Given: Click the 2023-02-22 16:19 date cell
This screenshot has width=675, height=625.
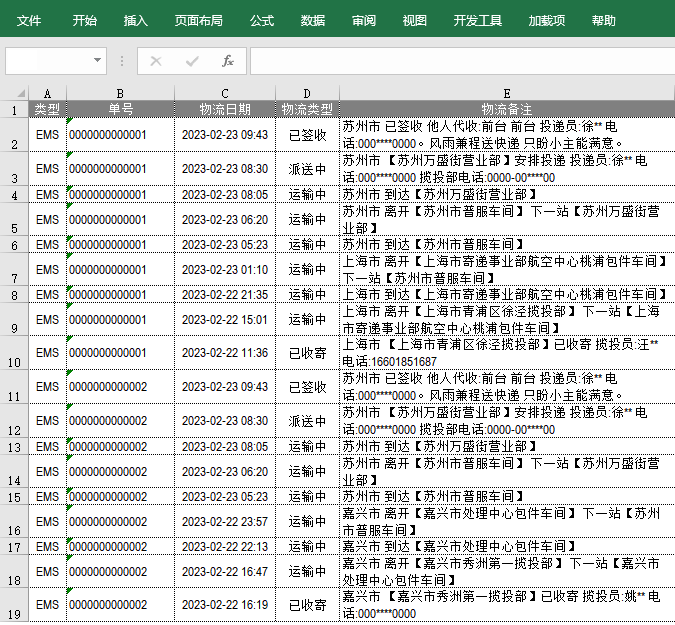Looking at the screenshot, I should click(x=225, y=605).
